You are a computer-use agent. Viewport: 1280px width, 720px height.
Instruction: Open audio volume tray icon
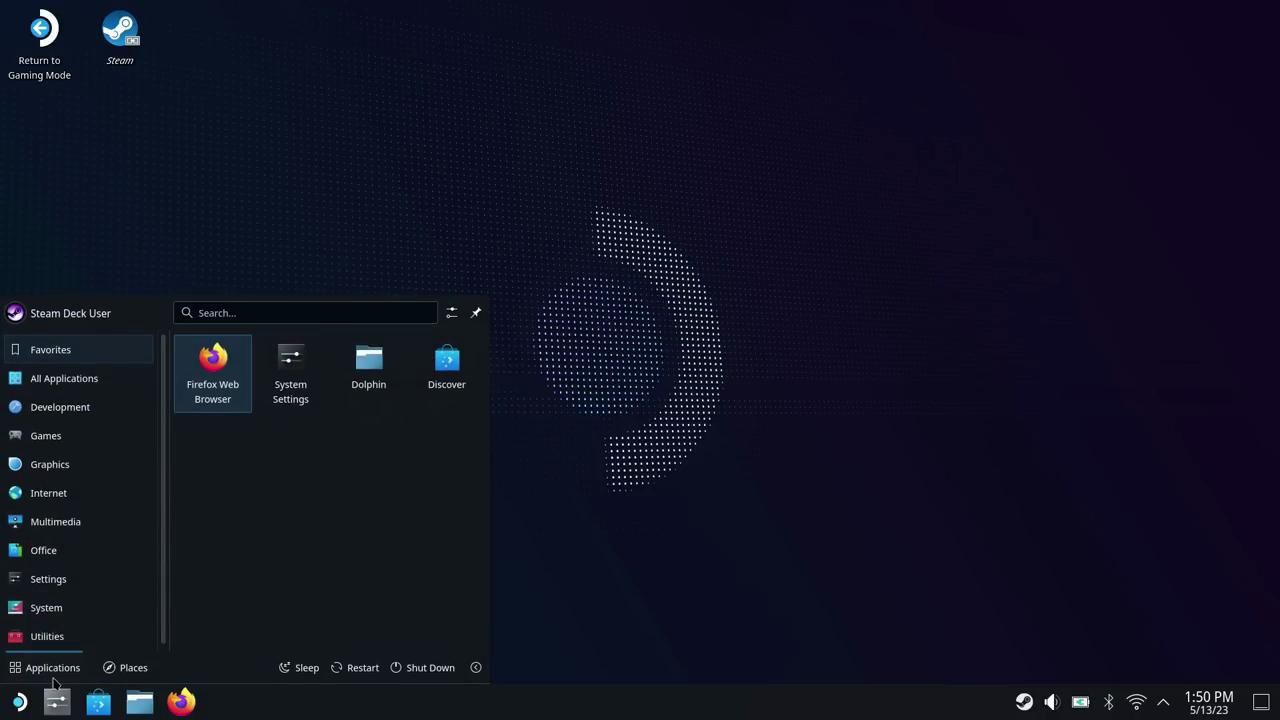coord(1052,702)
